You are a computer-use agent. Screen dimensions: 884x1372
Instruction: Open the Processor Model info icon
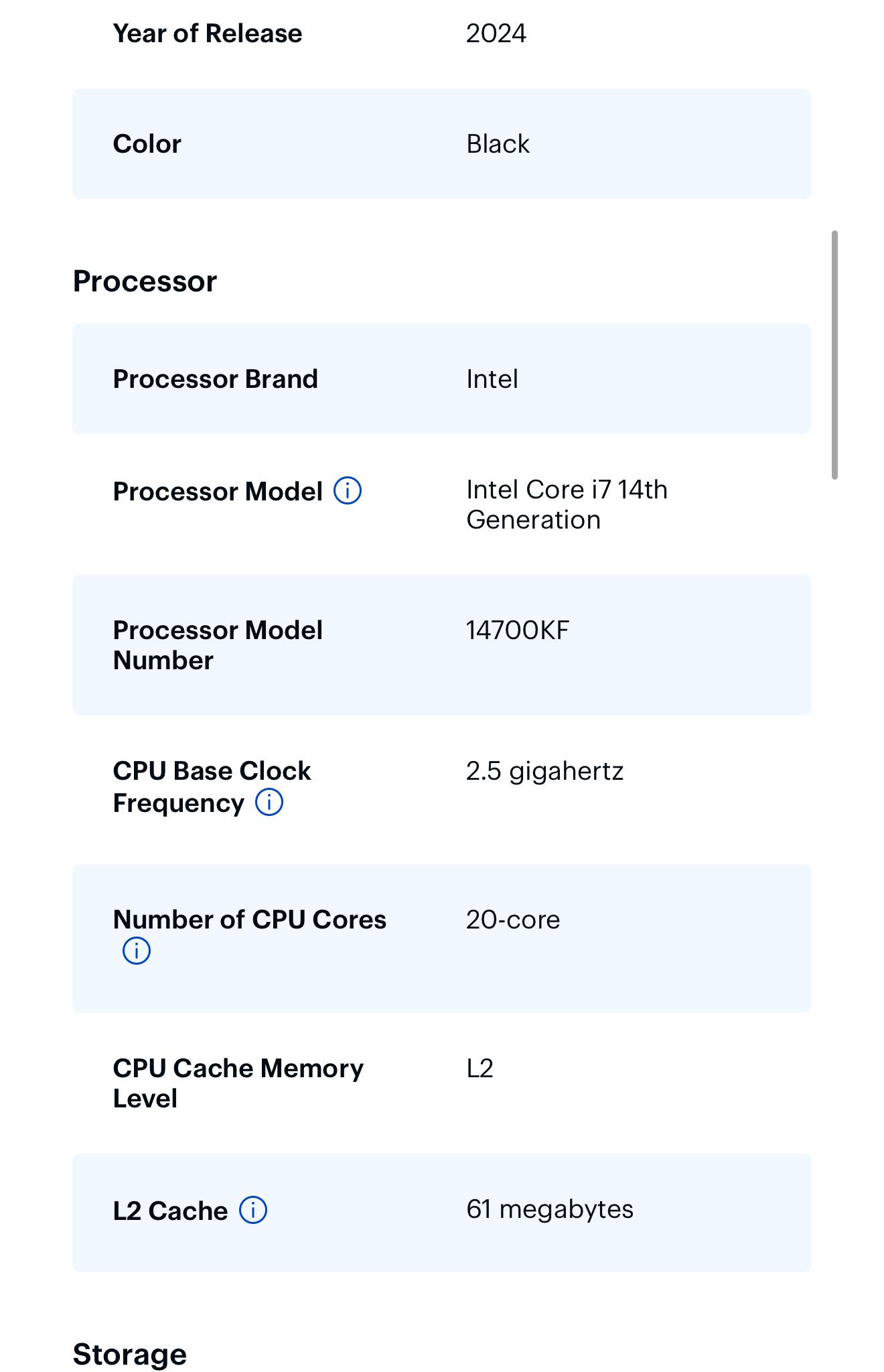[348, 491]
